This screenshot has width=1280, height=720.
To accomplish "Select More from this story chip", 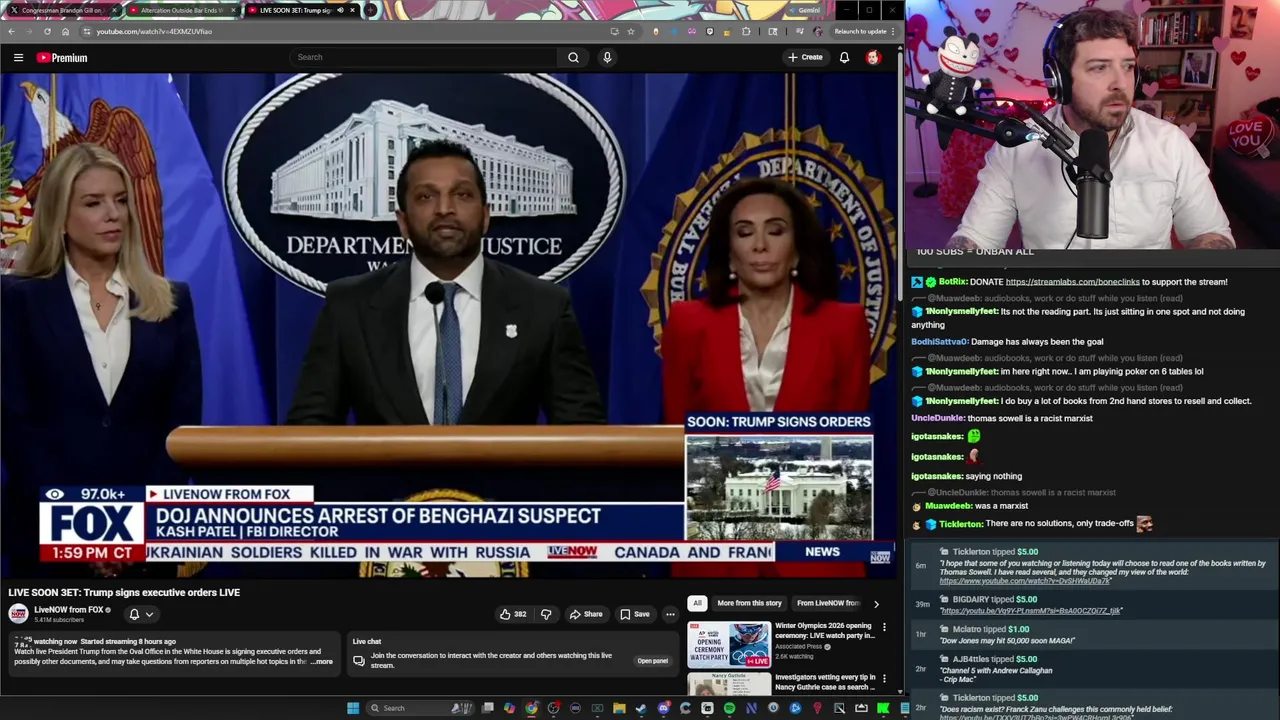I will click(x=749, y=603).
